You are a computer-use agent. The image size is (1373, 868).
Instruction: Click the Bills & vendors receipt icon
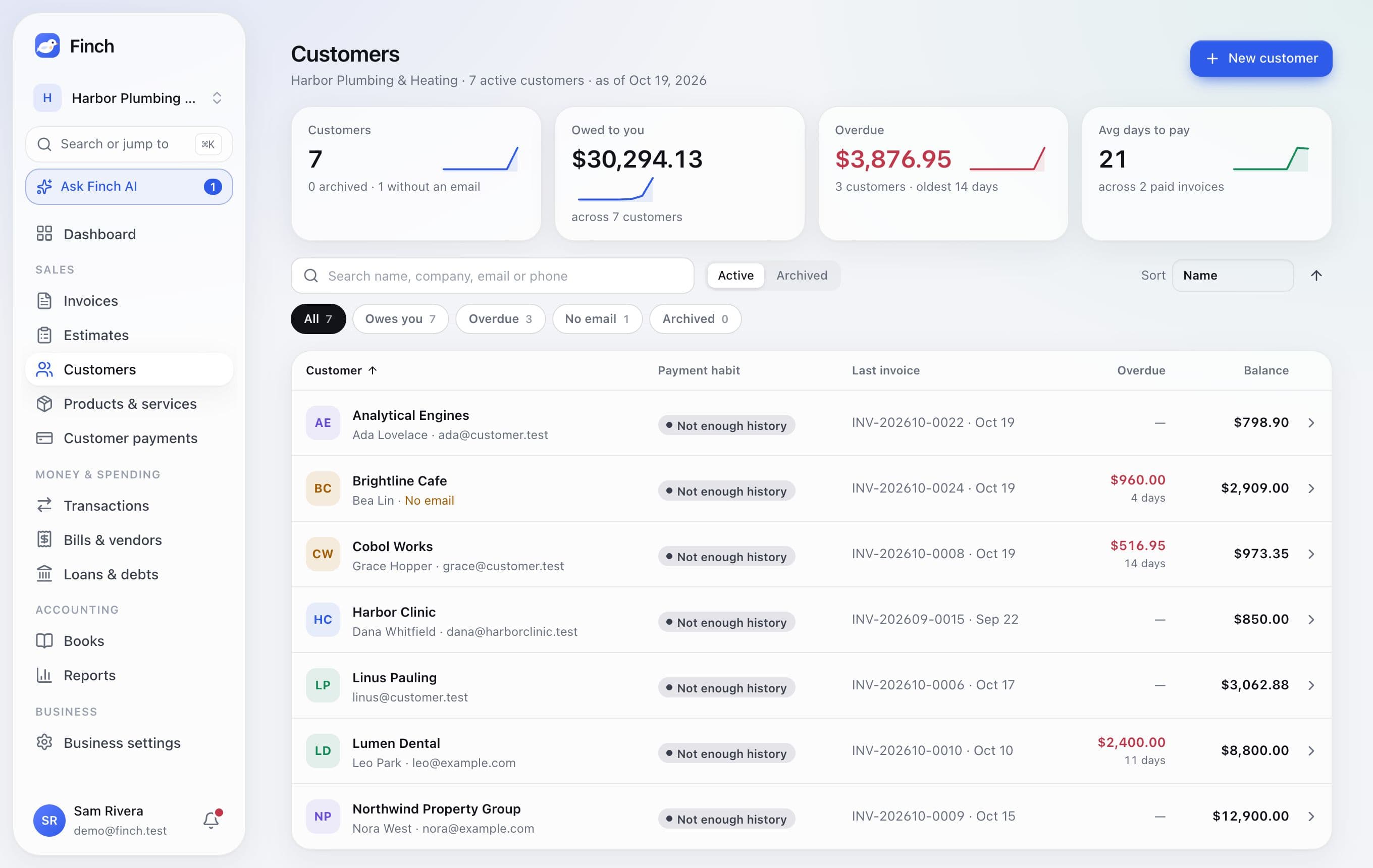[44, 539]
